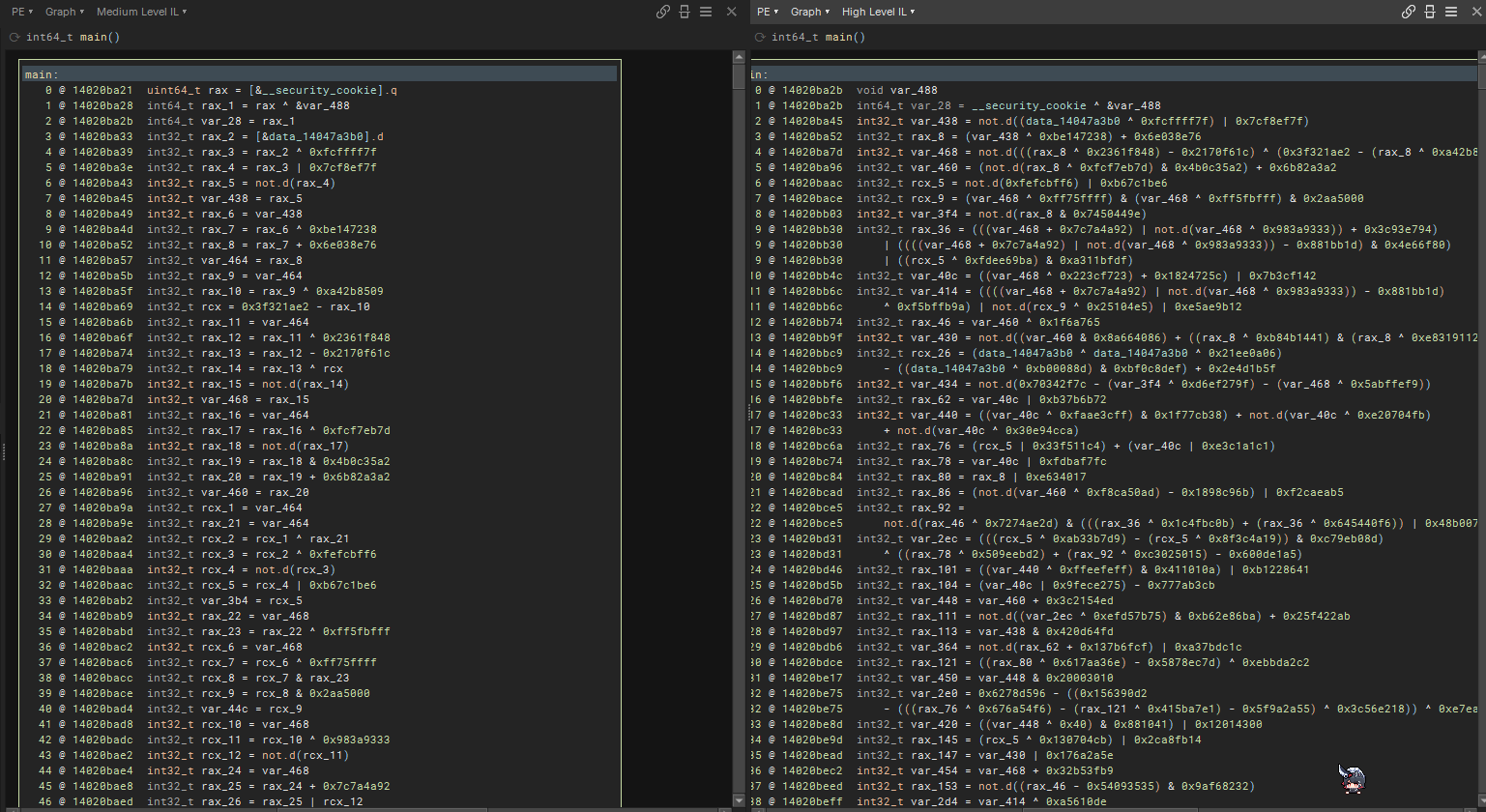This screenshot has height=812, width=1486.
Task: Open the PE dropdown in right pane
Action: (x=768, y=12)
